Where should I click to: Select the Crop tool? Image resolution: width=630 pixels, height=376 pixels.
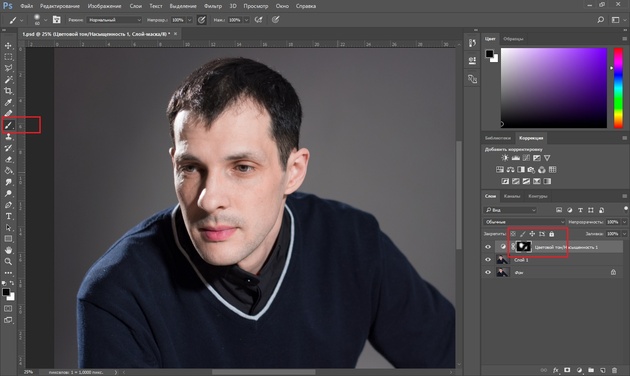[8, 91]
